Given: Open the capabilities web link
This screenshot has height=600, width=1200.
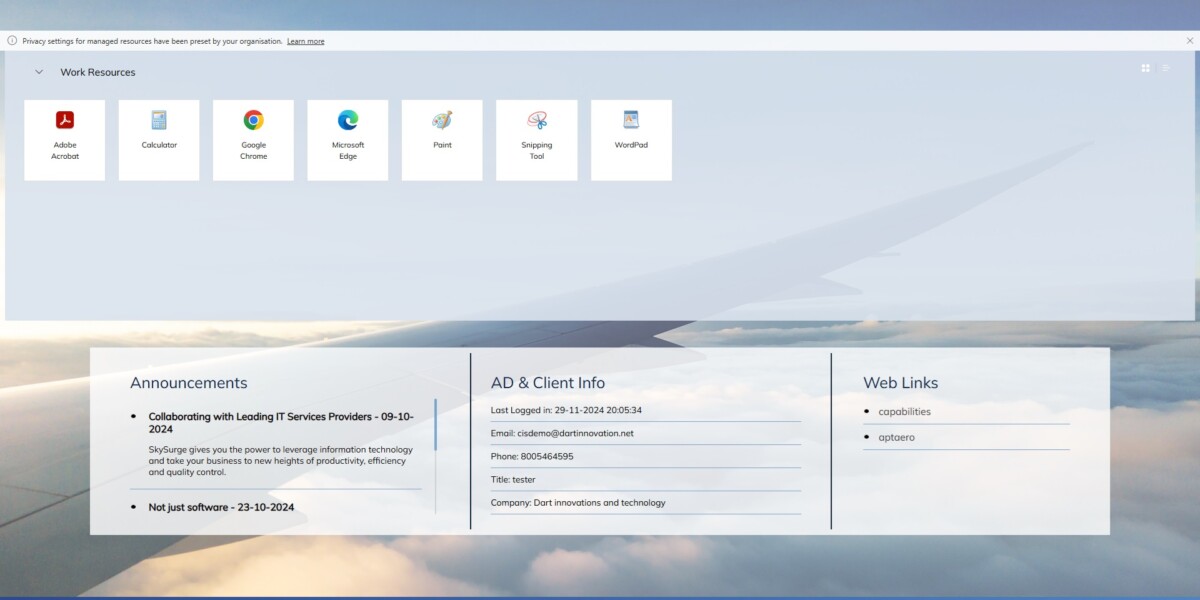Looking at the screenshot, I should tap(903, 411).
